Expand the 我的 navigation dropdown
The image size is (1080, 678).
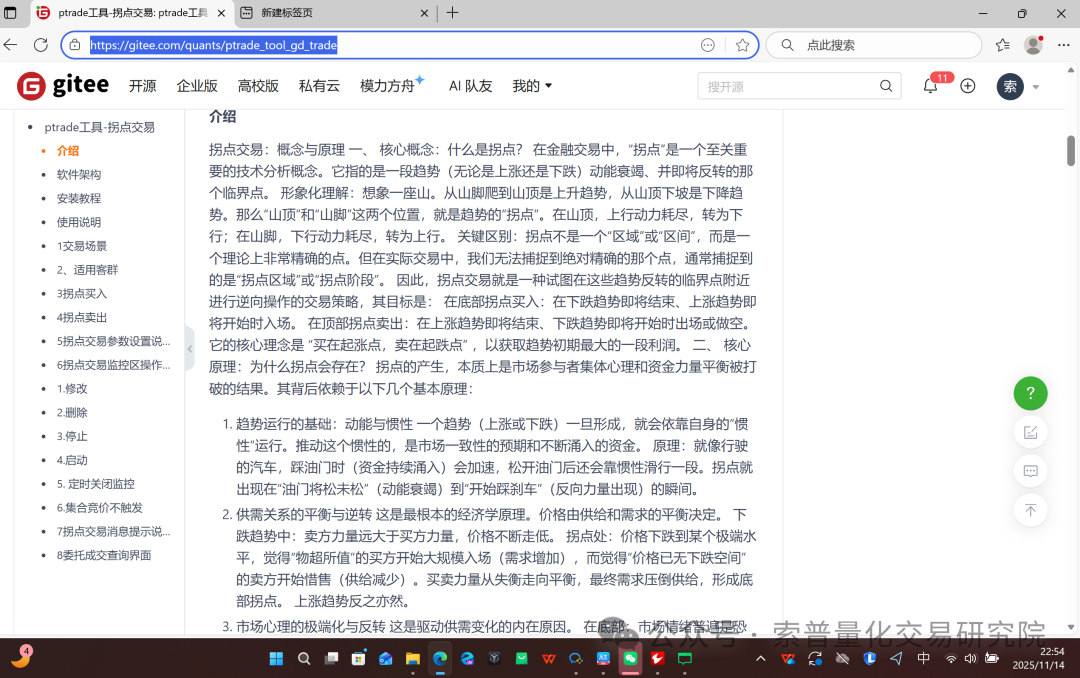(531, 86)
